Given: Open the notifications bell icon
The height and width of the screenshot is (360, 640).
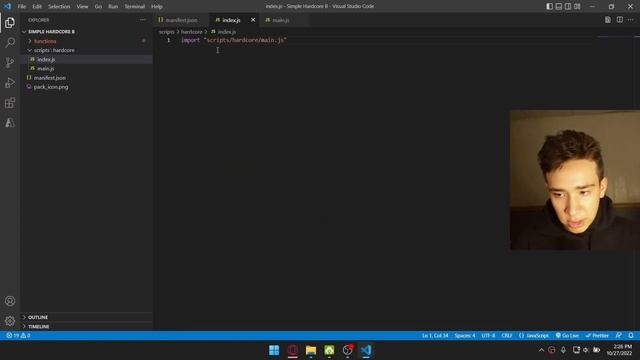Looking at the screenshot, I should point(631,336).
